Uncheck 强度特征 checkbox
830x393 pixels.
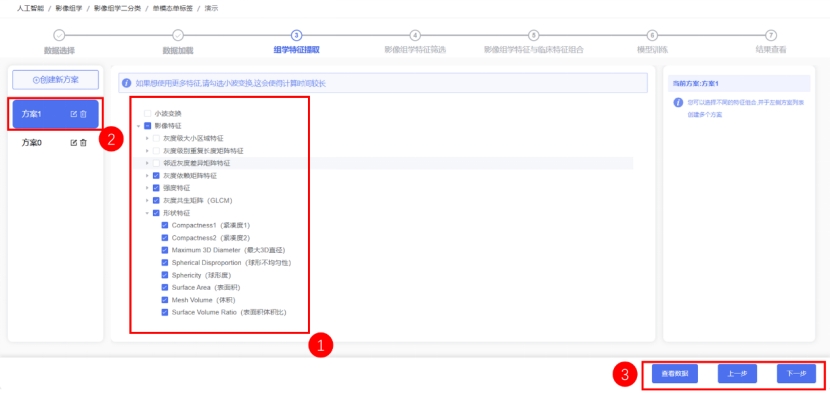click(x=156, y=188)
